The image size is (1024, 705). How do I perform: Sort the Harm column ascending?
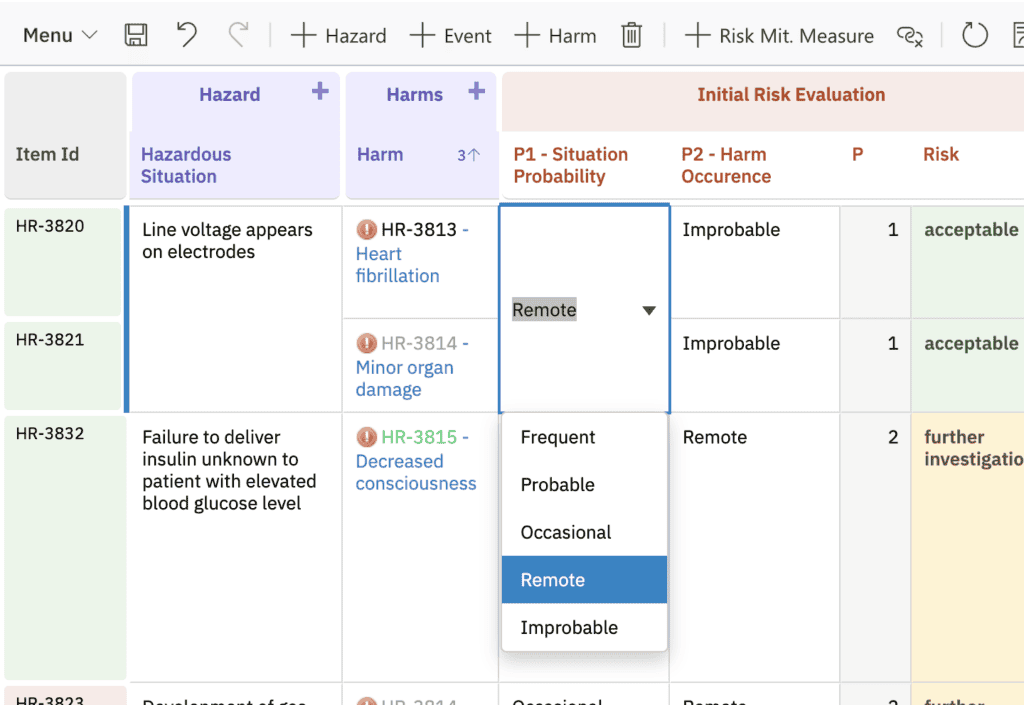(x=468, y=155)
